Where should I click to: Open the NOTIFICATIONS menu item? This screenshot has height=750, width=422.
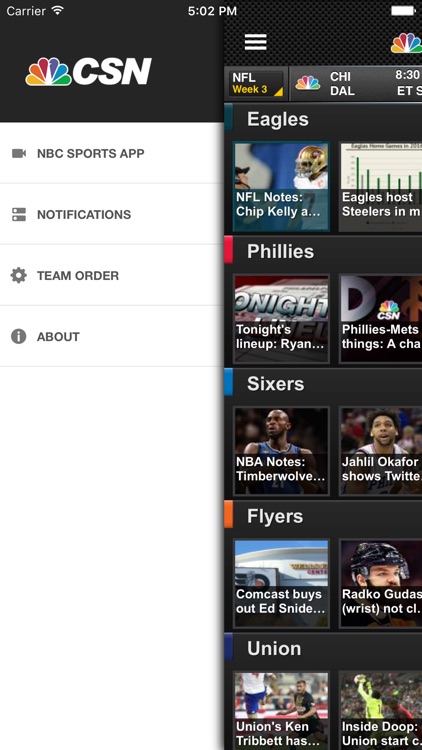pos(112,214)
